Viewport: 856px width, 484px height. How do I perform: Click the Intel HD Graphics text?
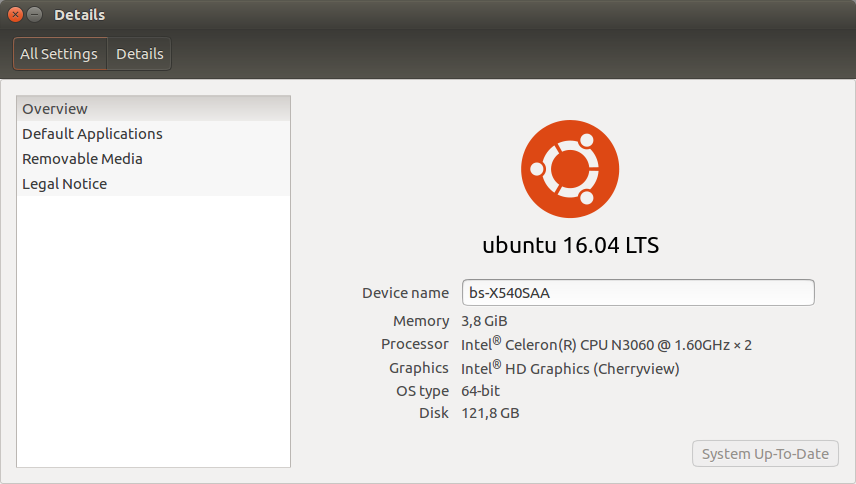(x=570, y=368)
